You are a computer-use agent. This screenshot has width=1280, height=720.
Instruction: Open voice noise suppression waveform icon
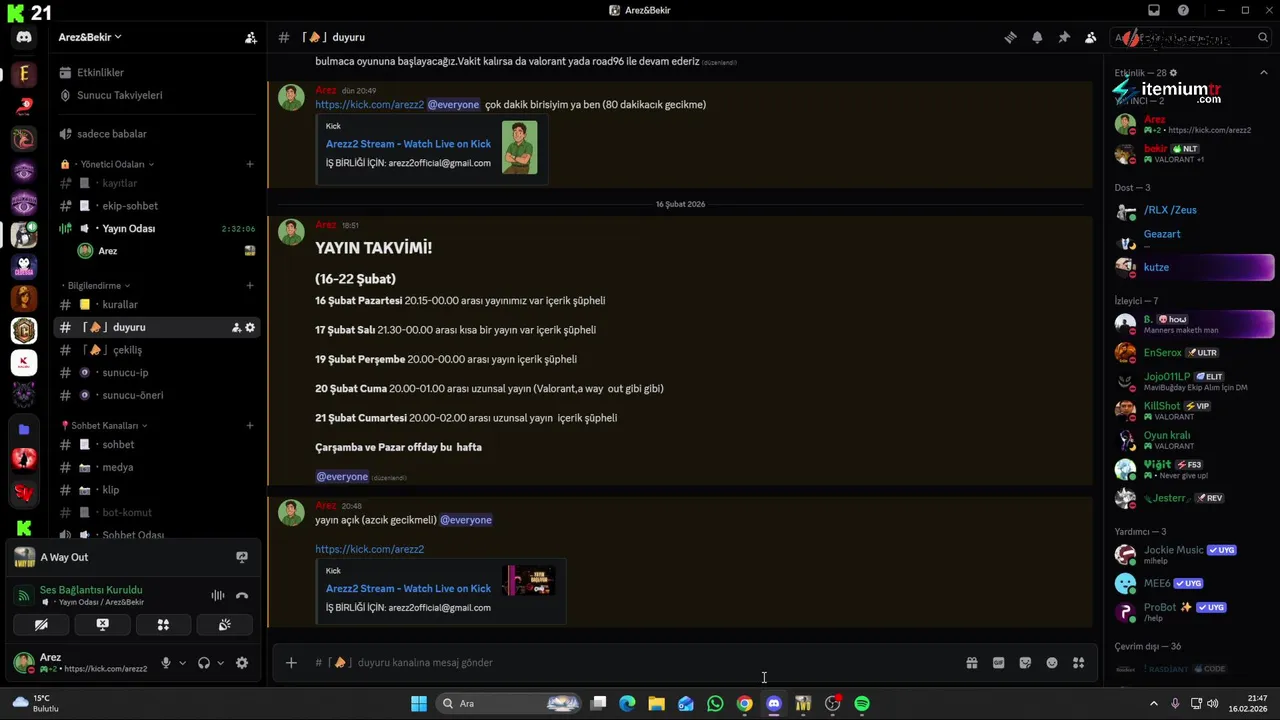point(217,595)
